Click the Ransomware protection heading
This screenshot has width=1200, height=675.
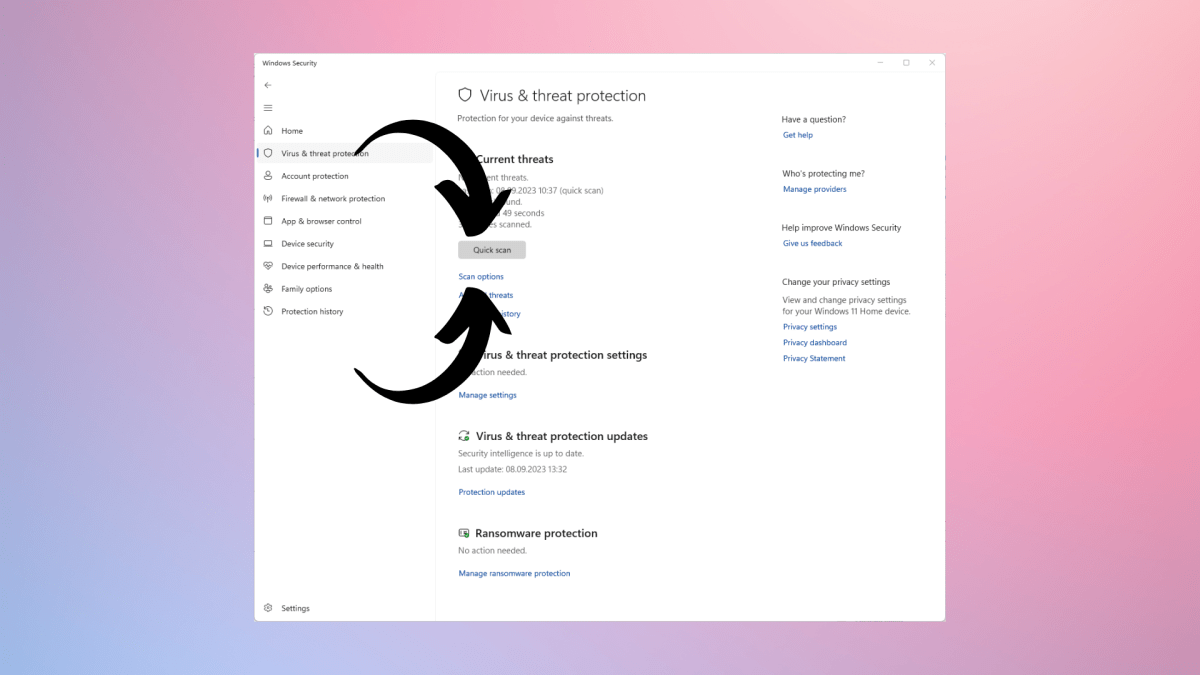536,533
